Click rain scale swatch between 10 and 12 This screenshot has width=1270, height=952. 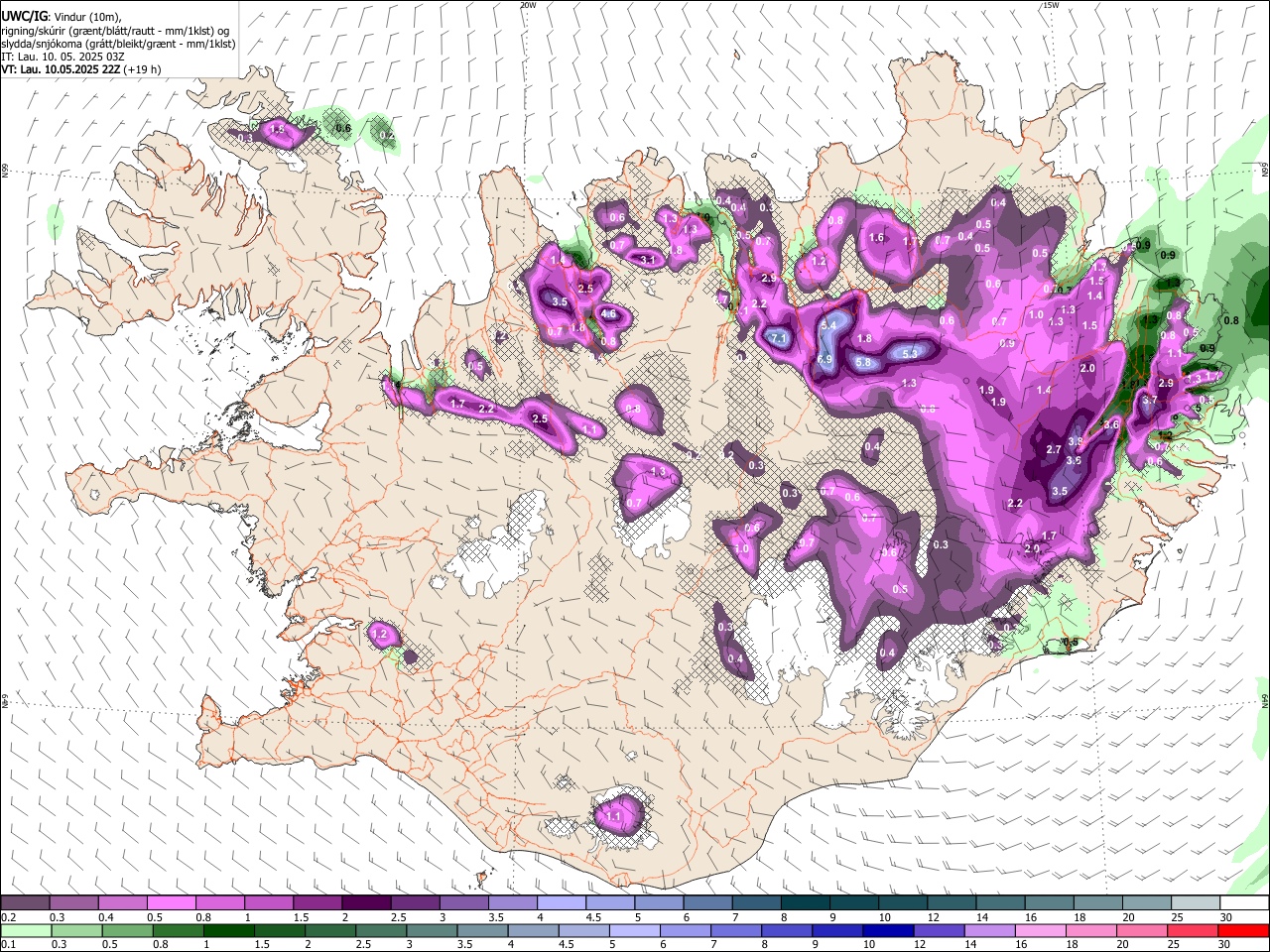click(x=889, y=930)
